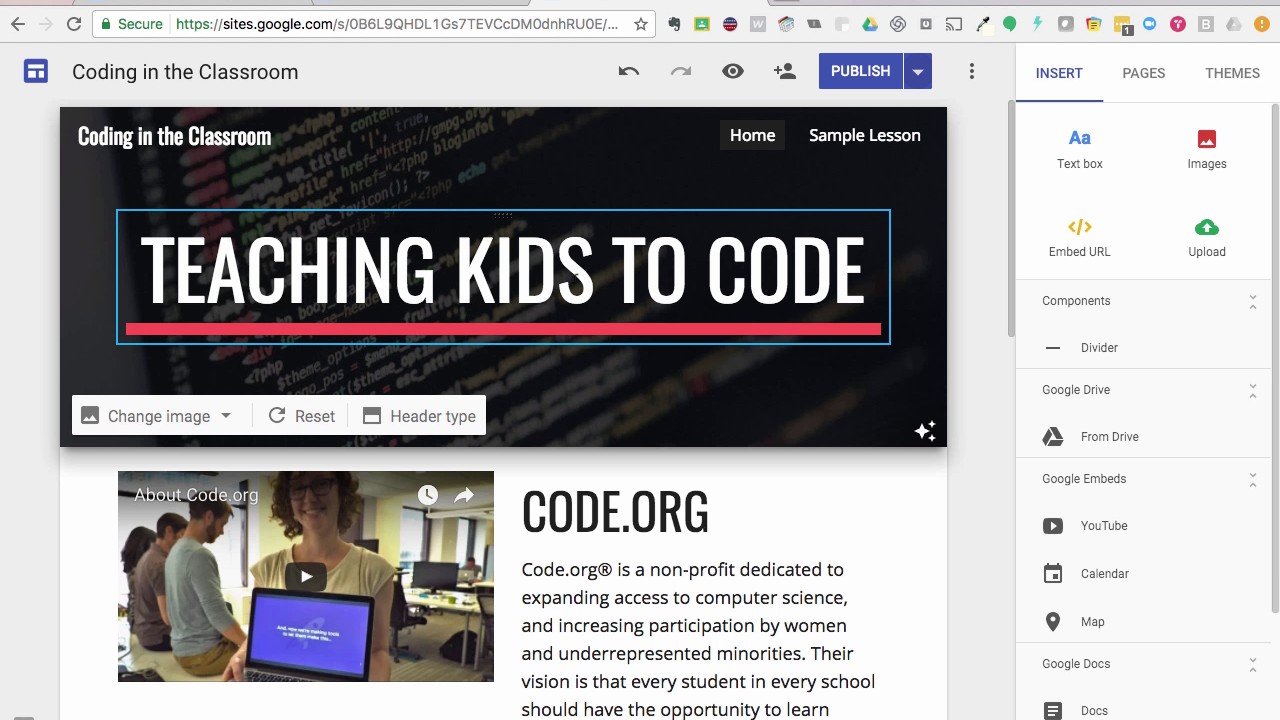Click the Google Keep extension icon
This screenshot has width=1280, height=720.
1094,24
